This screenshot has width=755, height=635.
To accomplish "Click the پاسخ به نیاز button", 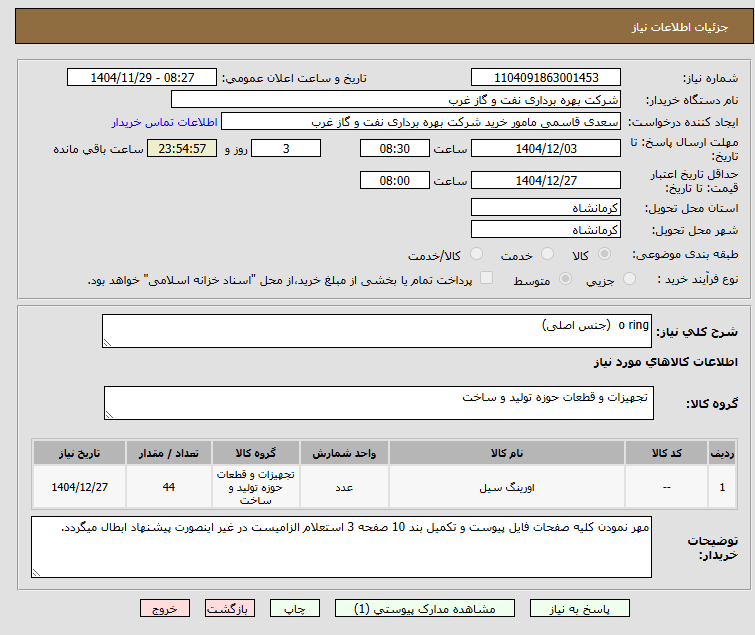I will tap(580, 609).
